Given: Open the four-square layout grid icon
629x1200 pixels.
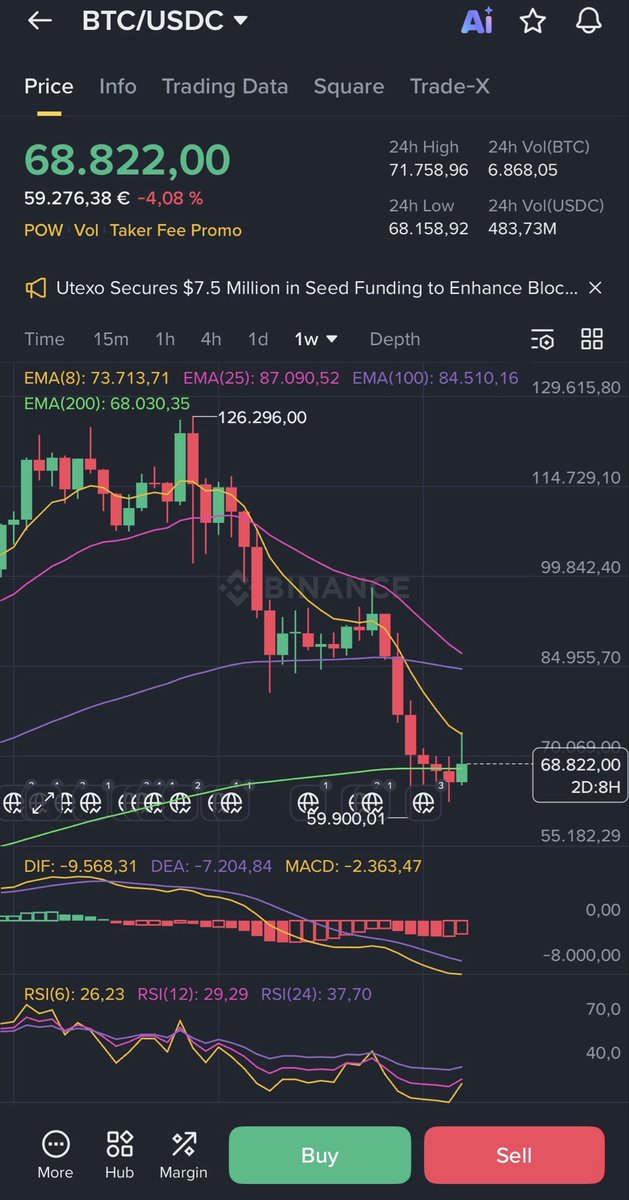Looking at the screenshot, I should coord(592,339).
